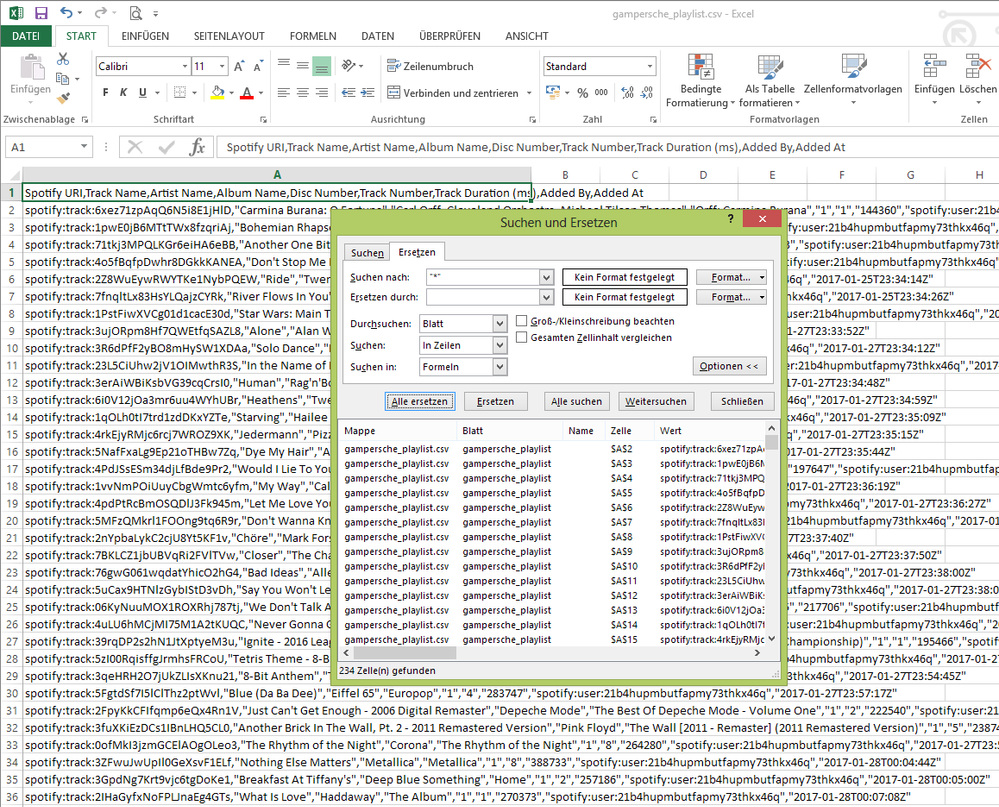Expand the Standard number format list
The image size is (999, 807).
[650, 66]
